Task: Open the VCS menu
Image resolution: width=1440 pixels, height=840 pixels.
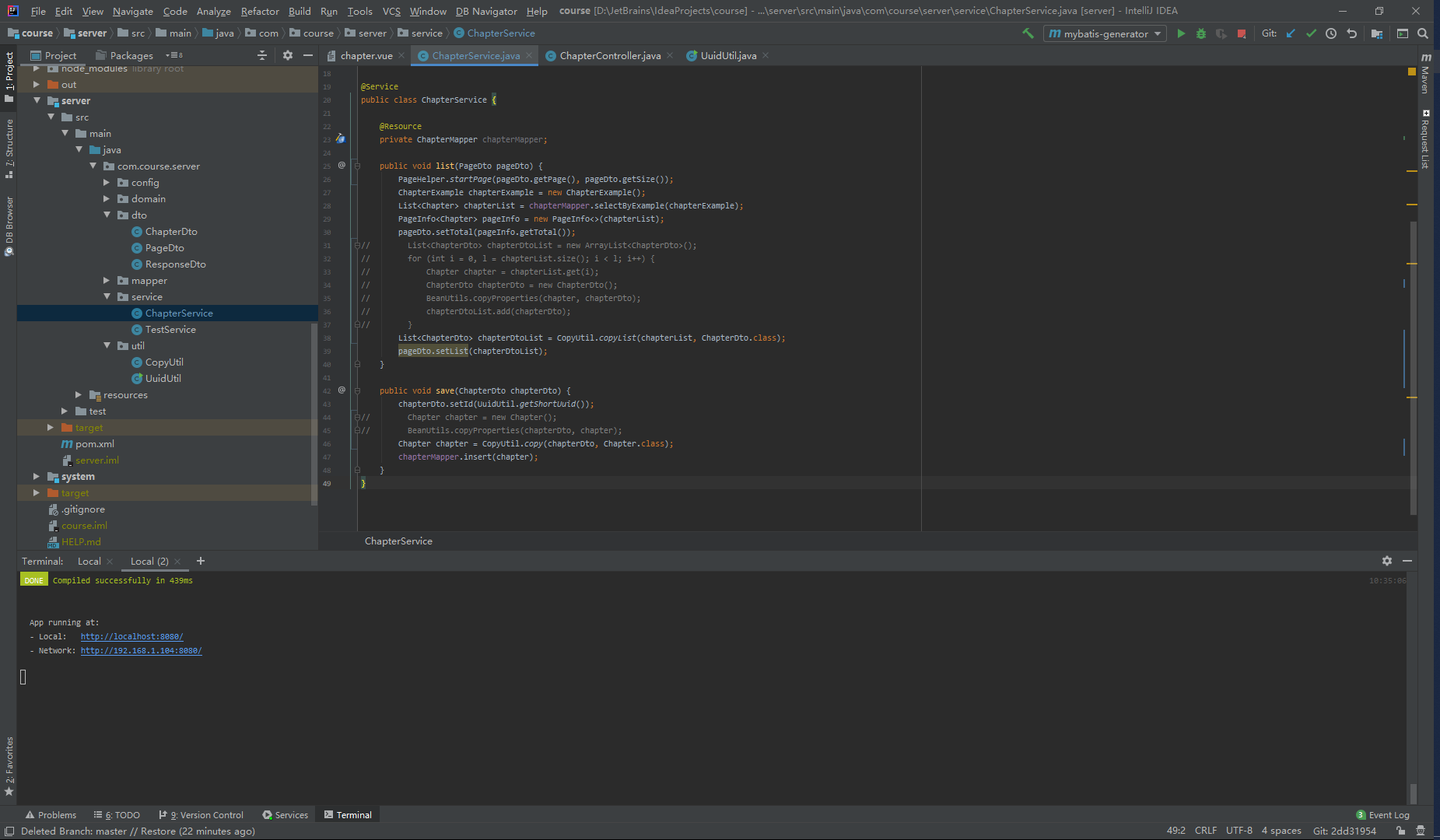Action: pos(391,11)
